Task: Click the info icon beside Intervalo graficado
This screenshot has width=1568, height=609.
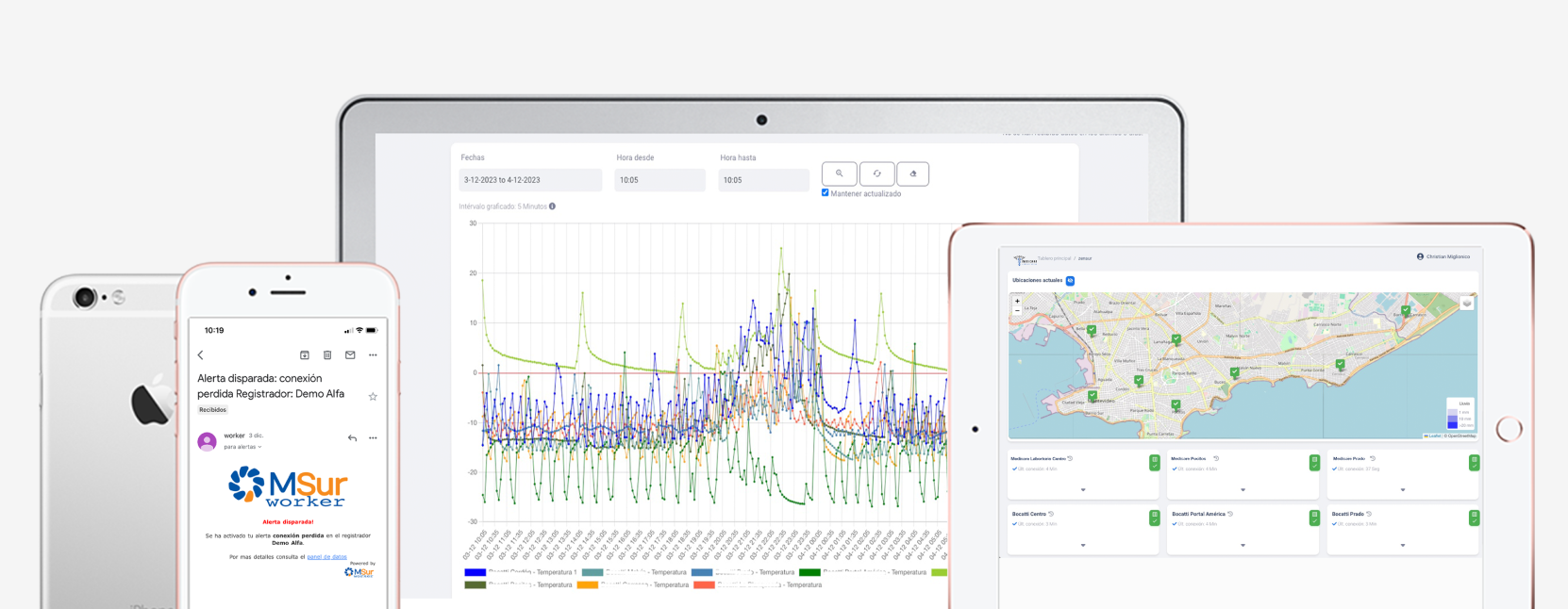Action: click(x=552, y=206)
